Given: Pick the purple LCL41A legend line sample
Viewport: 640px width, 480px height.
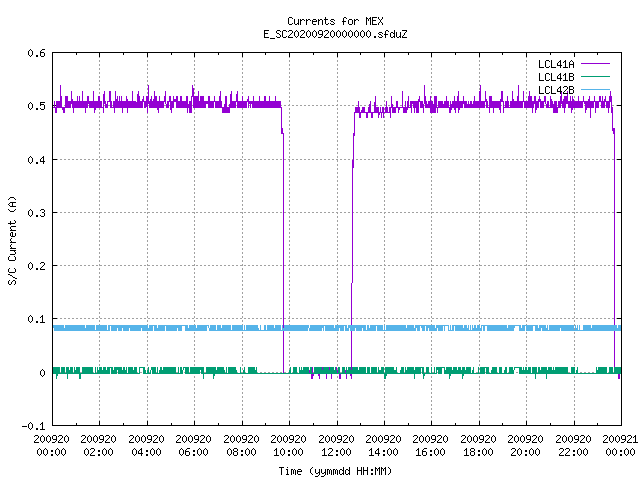Looking at the screenshot, I should tap(595, 64).
